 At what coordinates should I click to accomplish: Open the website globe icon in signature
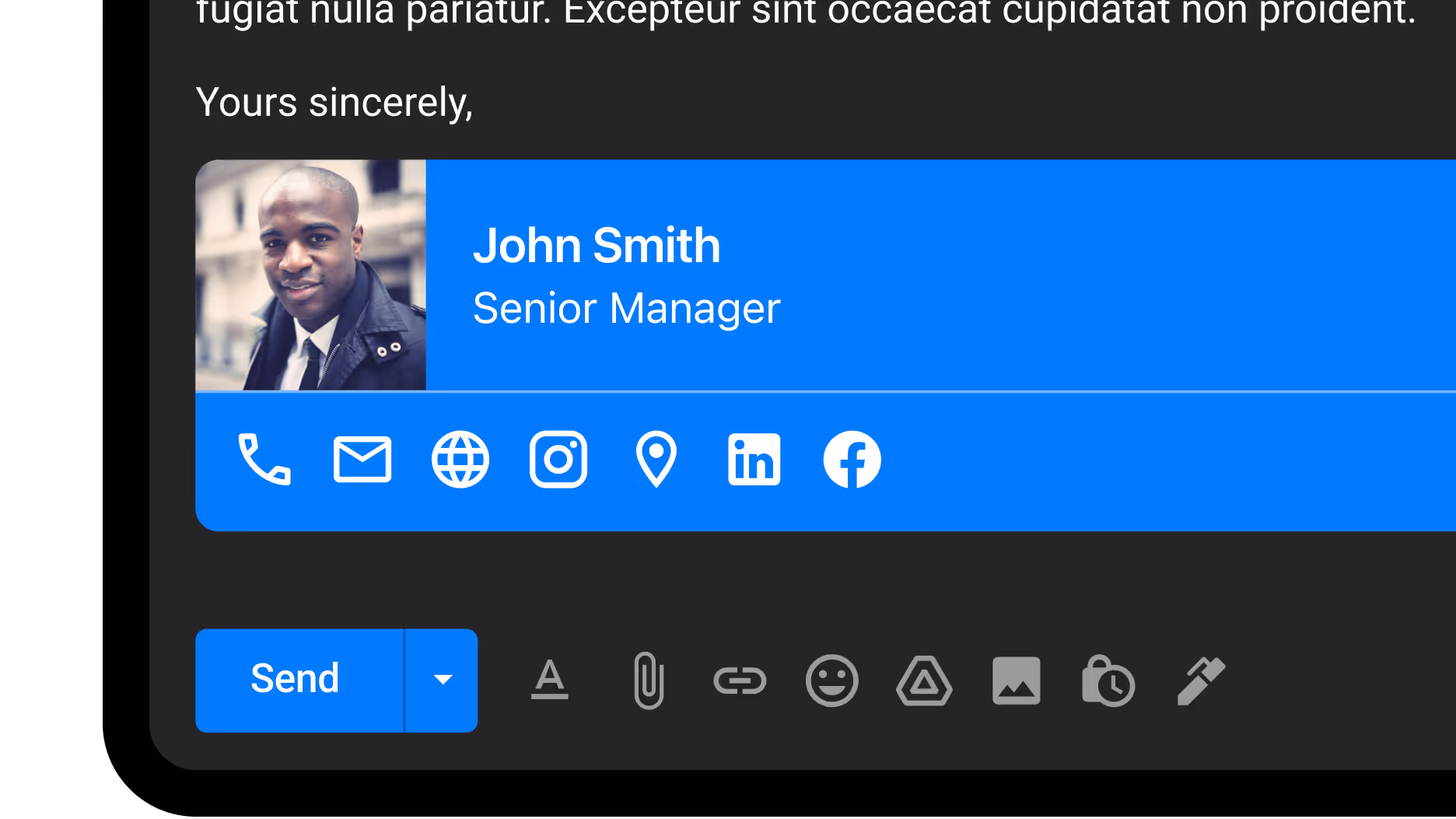tap(460, 460)
